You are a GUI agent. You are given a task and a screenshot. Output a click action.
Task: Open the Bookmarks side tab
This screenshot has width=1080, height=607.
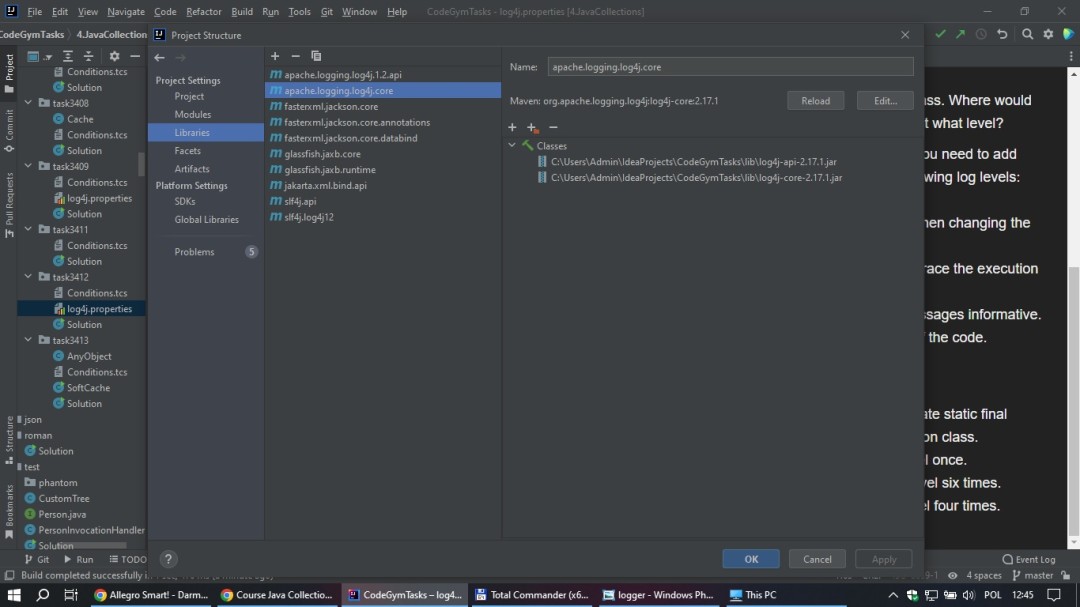pyautogui.click(x=9, y=511)
